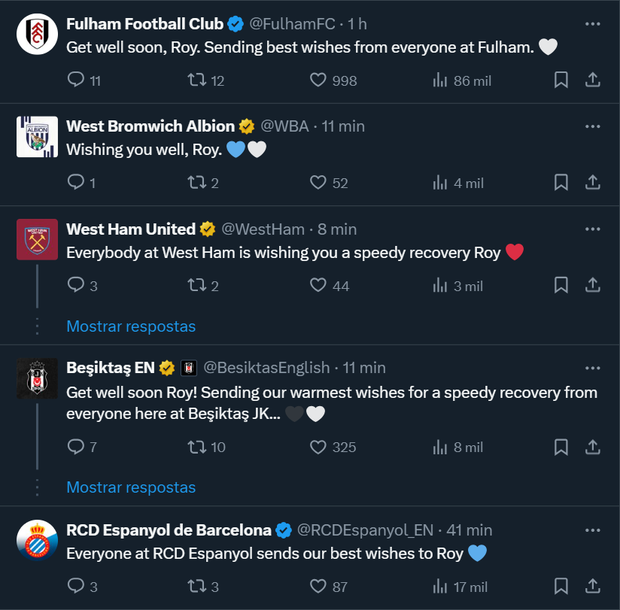Show replies under the West Ham tweet
620x610 pixels.
coord(131,326)
